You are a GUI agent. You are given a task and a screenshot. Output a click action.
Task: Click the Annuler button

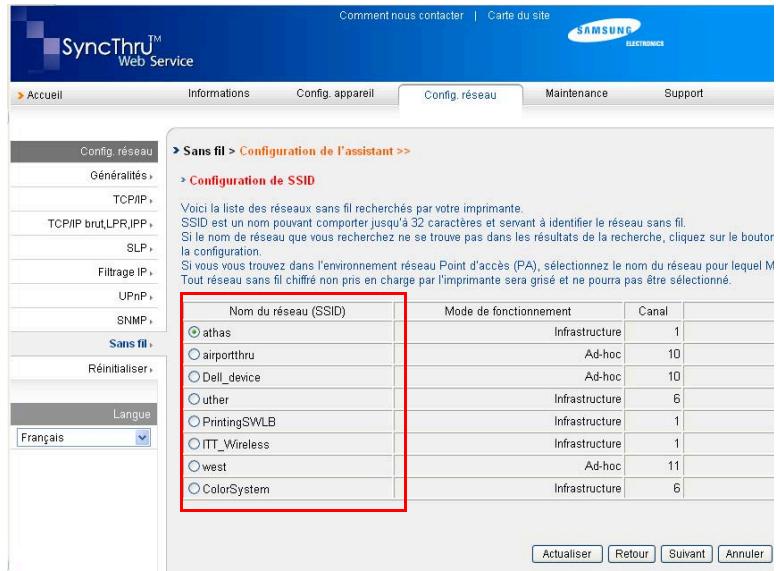[x=744, y=554]
